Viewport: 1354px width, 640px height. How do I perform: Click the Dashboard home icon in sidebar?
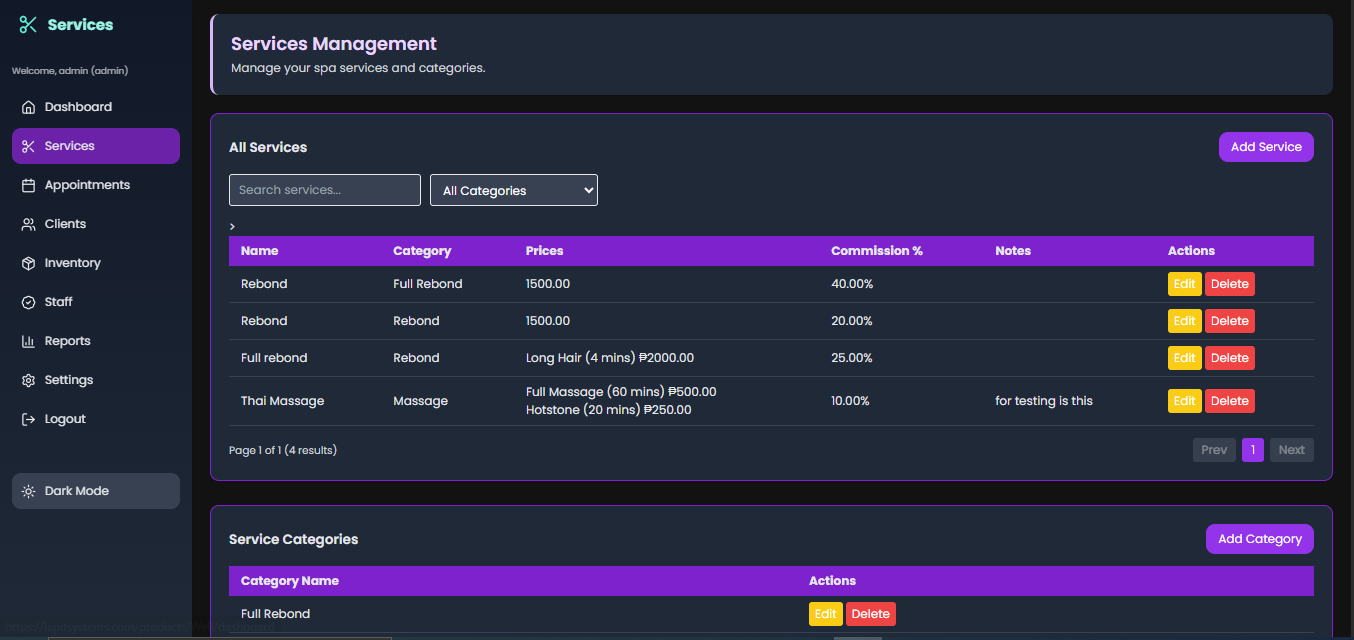pyautogui.click(x=28, y=107)
